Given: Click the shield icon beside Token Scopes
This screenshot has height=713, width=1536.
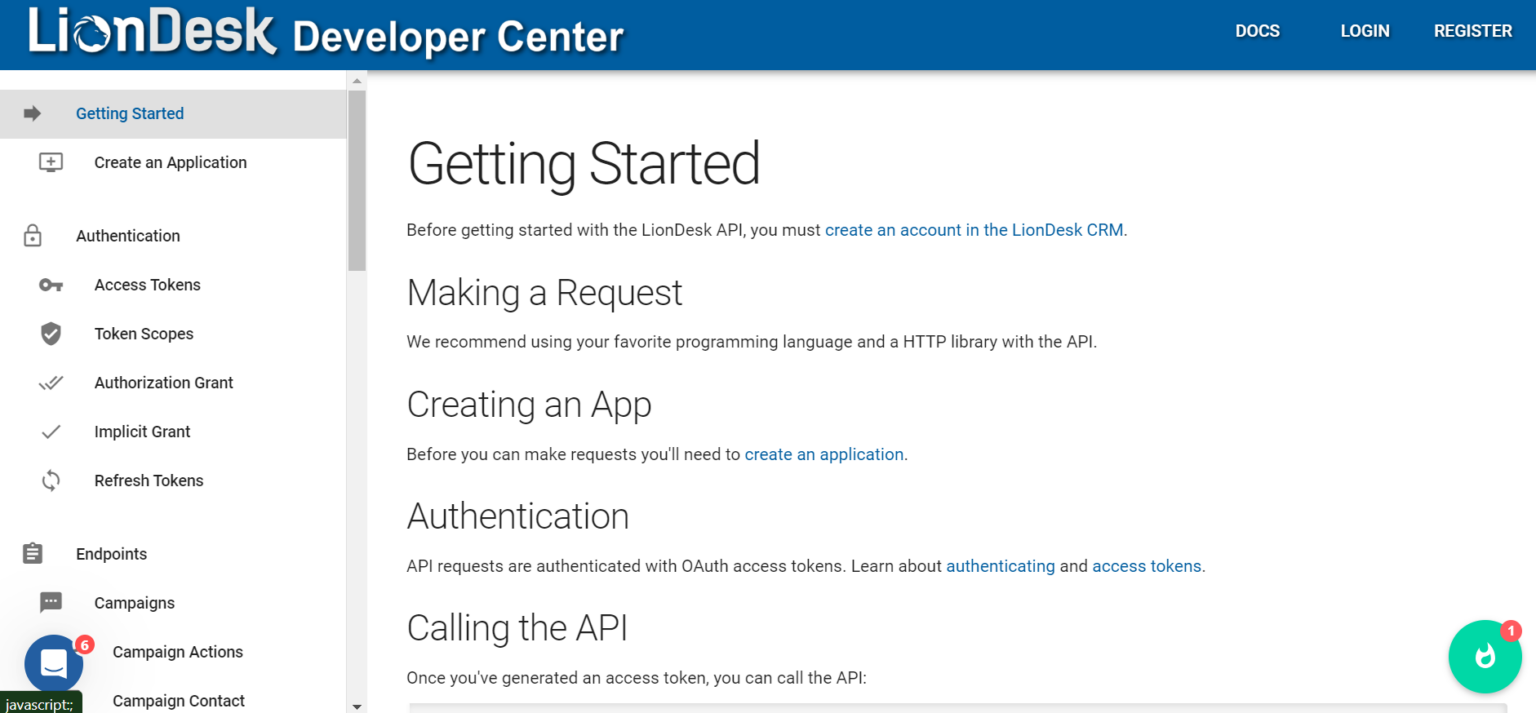Looking at the screenshot, I should click(51, 334).
